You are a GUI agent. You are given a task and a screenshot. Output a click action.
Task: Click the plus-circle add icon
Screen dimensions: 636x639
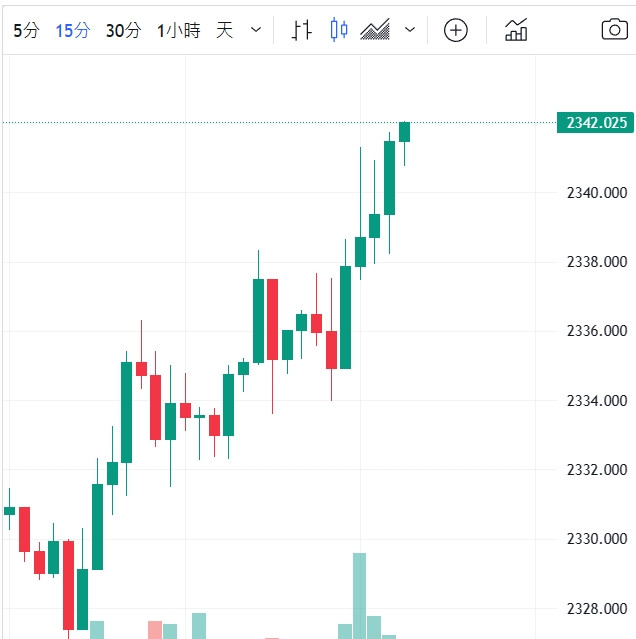coord(456,30)
